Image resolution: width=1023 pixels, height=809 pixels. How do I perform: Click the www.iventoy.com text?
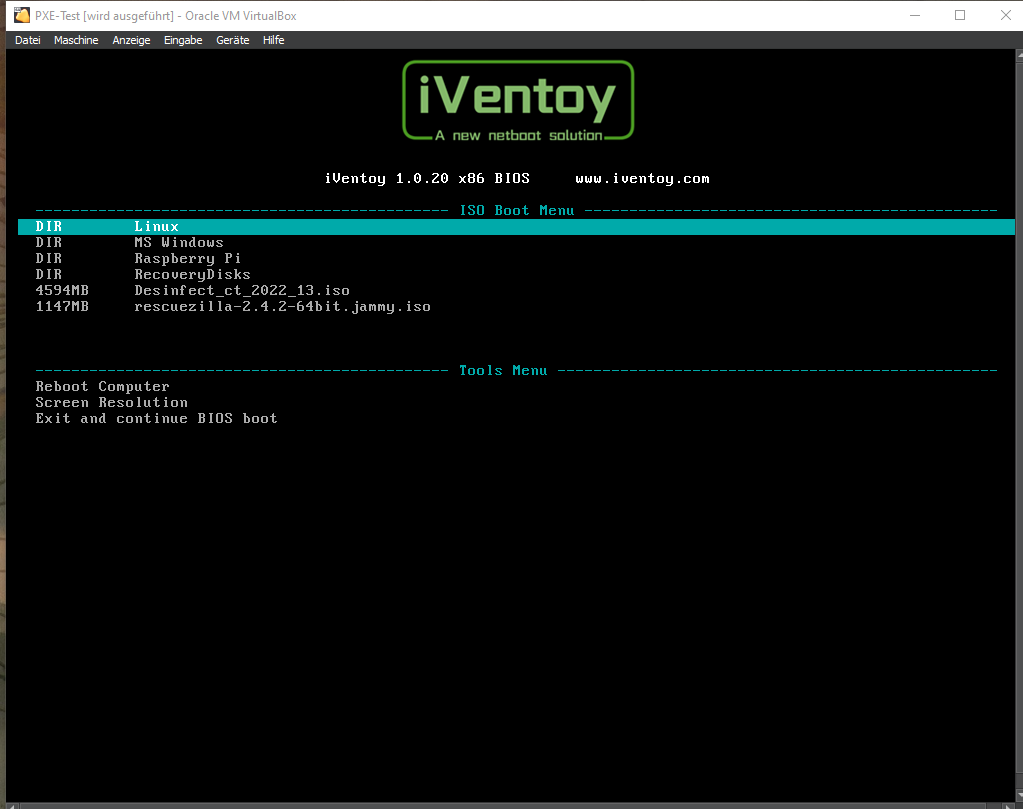[x=642, y=179]
